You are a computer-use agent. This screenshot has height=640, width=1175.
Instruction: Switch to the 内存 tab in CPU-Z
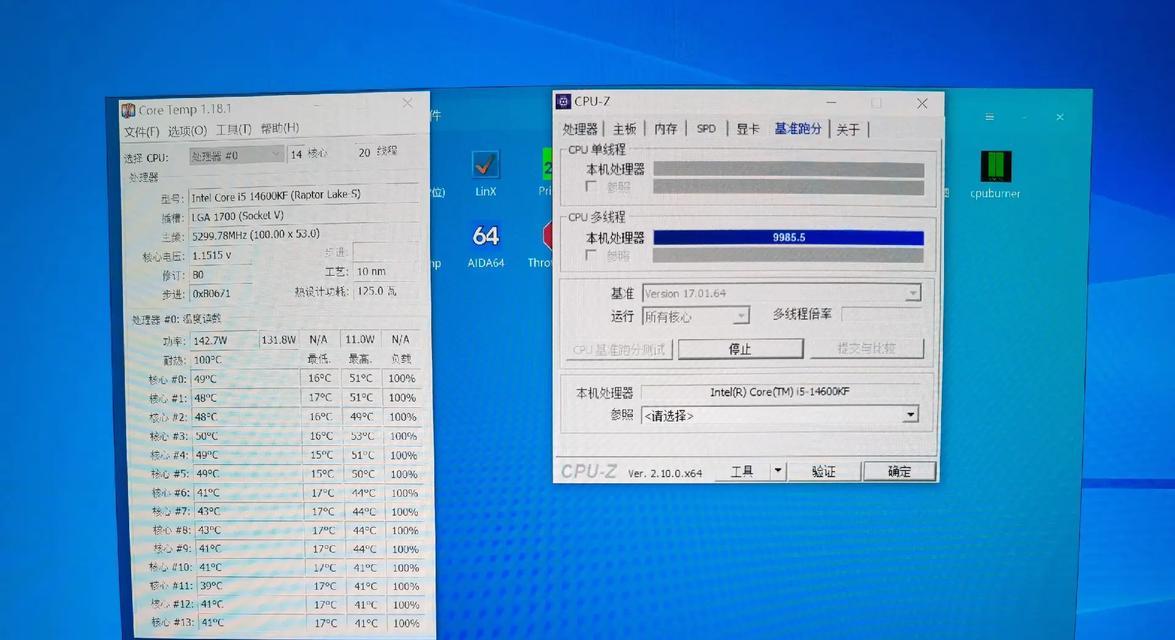(665, 129)
